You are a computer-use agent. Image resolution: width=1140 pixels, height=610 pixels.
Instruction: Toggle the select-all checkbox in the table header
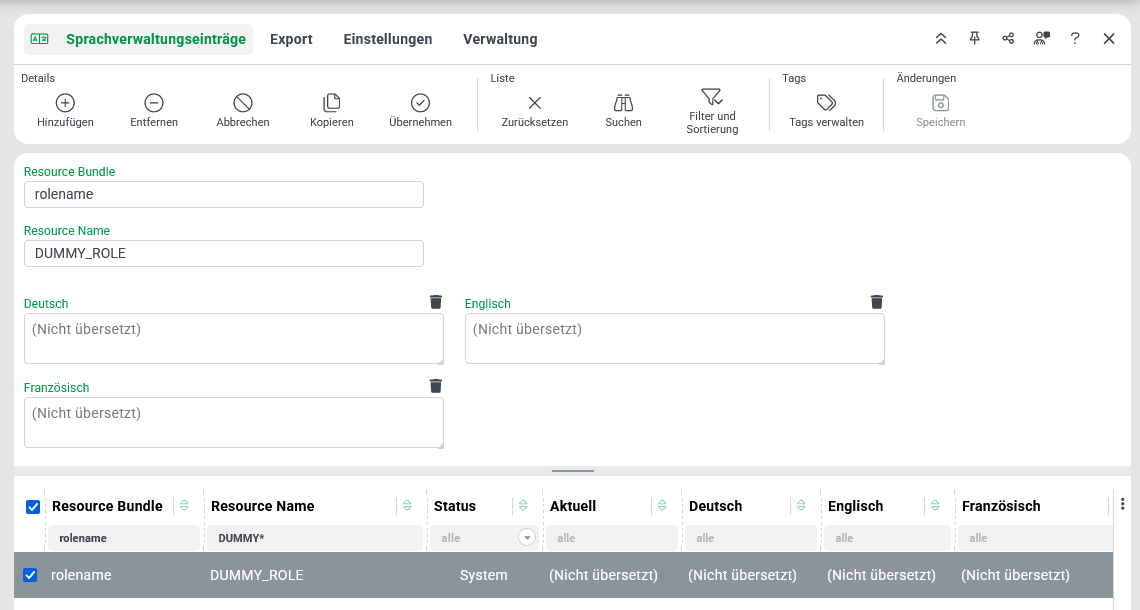click(x=33, y=507)
